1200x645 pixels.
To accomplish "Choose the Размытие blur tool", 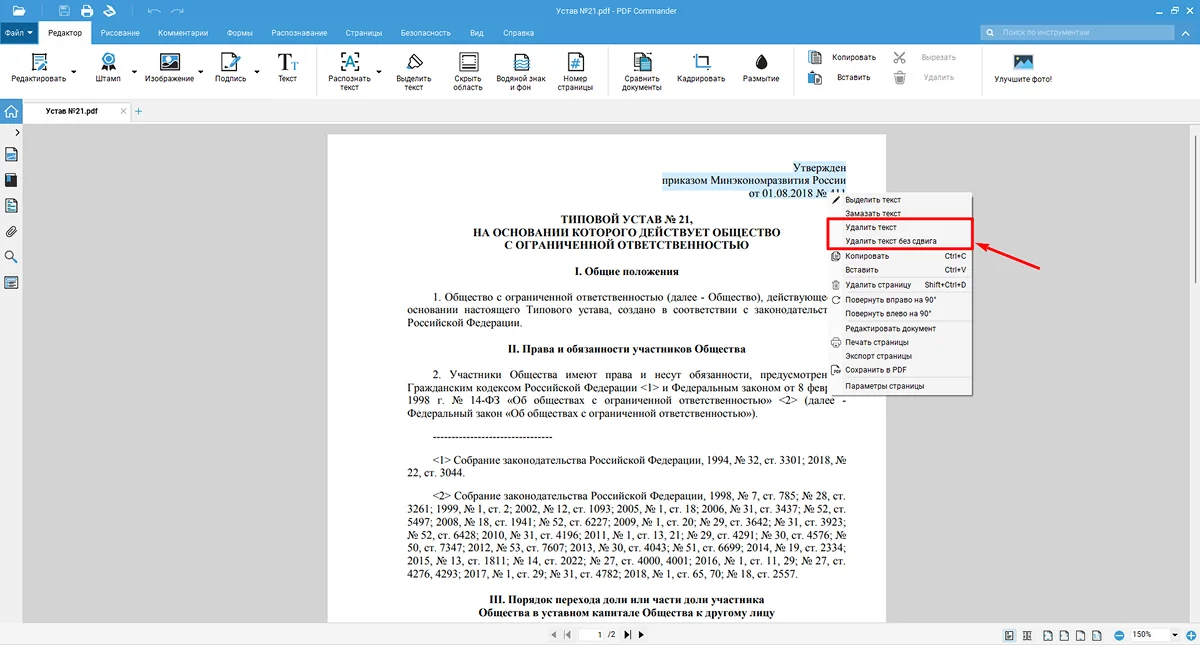I will 761,68.
